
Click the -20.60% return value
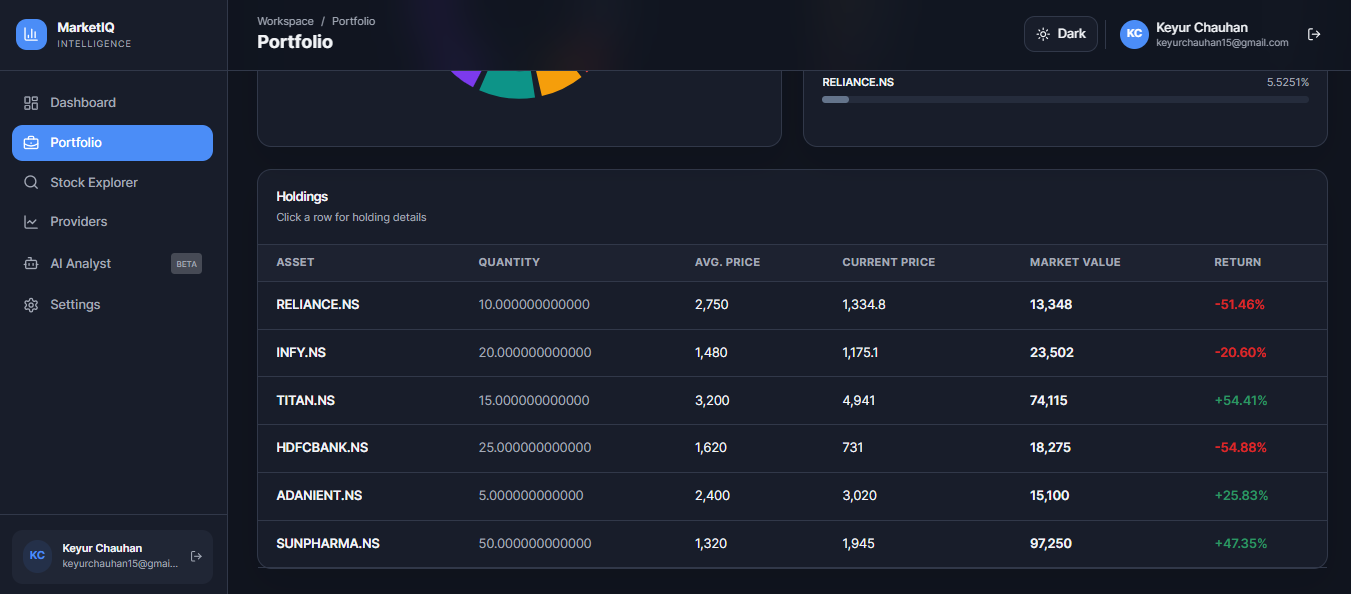[1241, 353]
